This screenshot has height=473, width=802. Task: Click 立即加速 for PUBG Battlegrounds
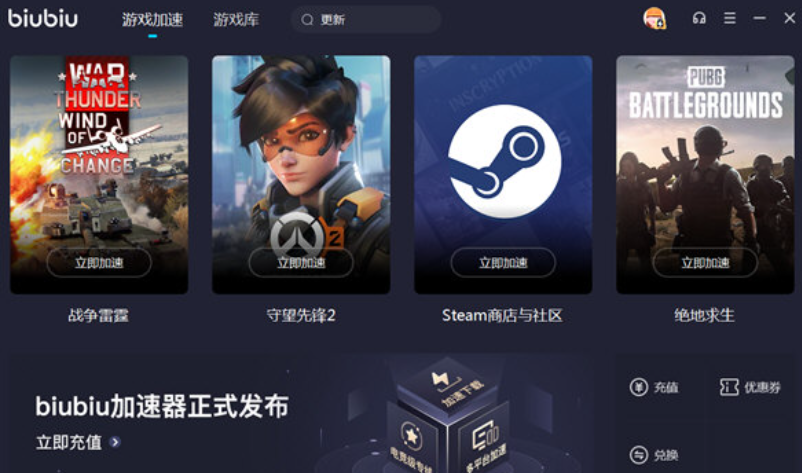click(x=705, y=263)
